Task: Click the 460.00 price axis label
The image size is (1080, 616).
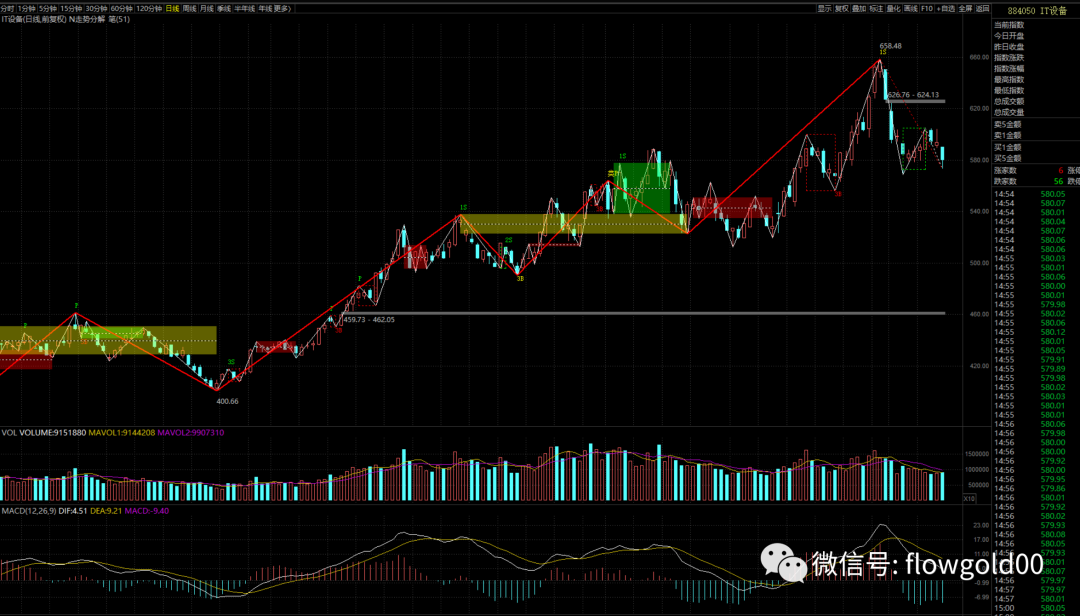Action: [x=979, y=314]
